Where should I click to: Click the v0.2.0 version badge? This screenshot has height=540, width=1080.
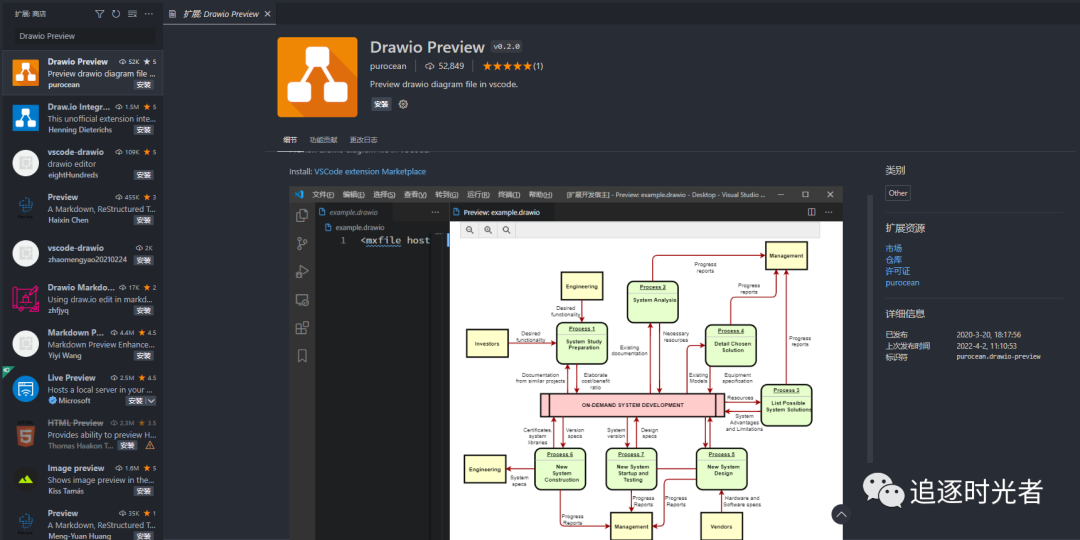tap(506, 47)
